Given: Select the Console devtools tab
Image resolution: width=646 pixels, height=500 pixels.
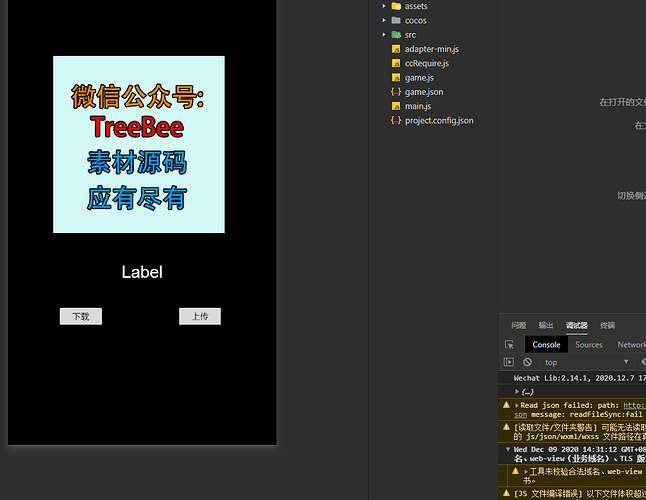Looking at the screenshot, I should pyautogui.click(x=546, y=345).
